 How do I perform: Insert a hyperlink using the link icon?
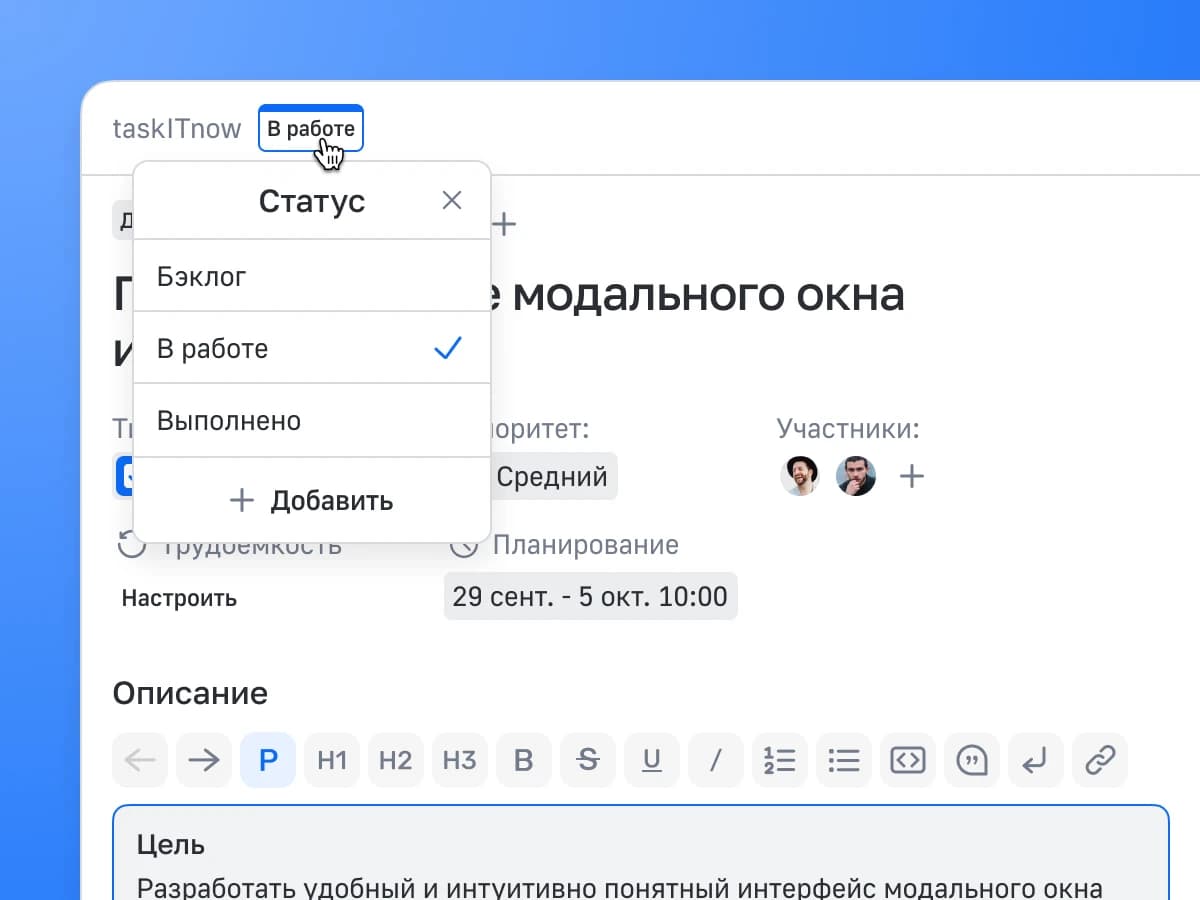[1099, 760]
